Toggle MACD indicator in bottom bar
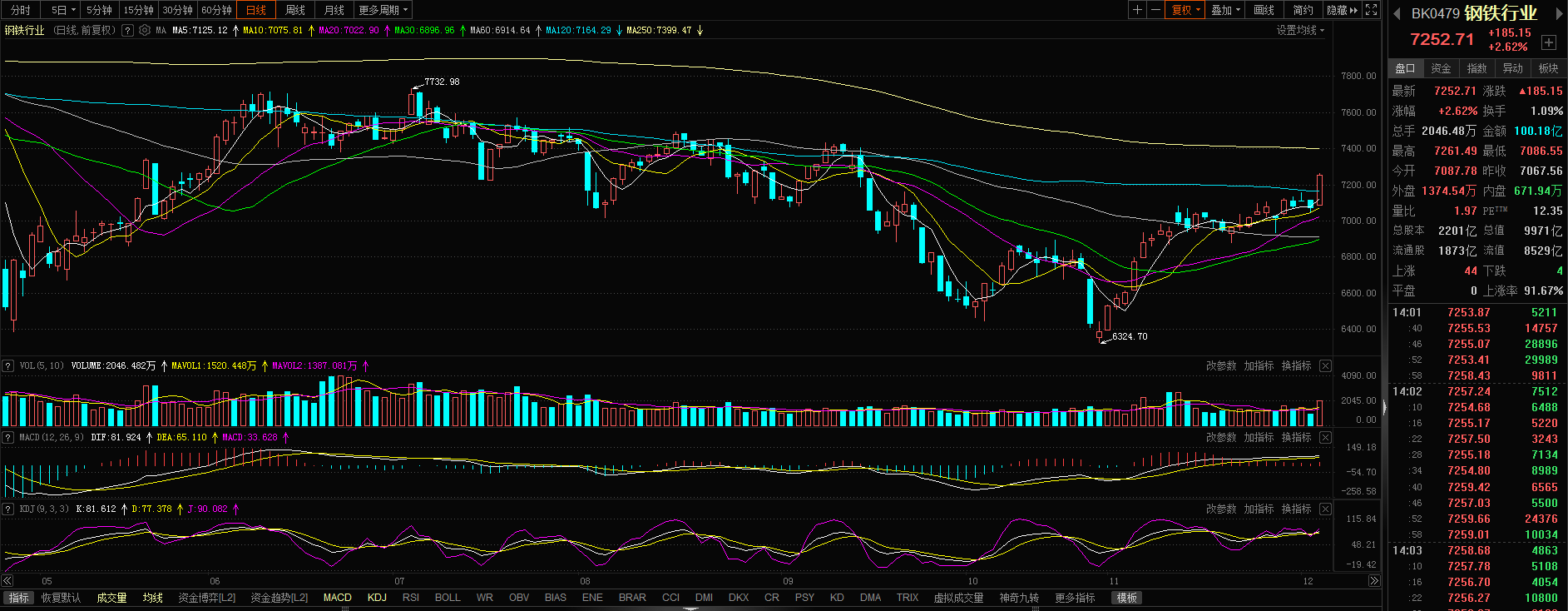This screenshot has width=1568, height=611. coord(337,598)
